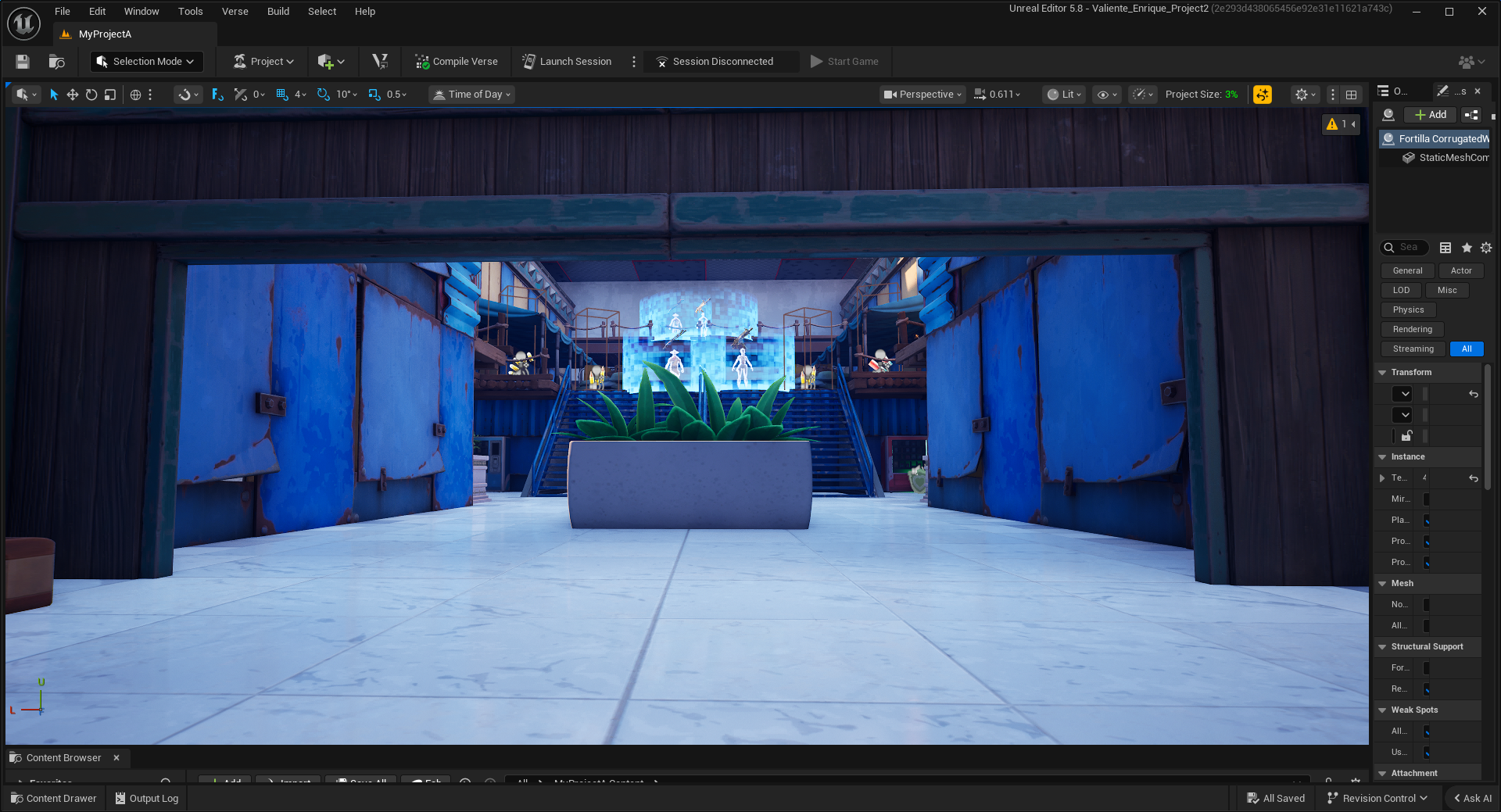Click the blueprint hierarchy icon beside Add

coord(1471,115)
